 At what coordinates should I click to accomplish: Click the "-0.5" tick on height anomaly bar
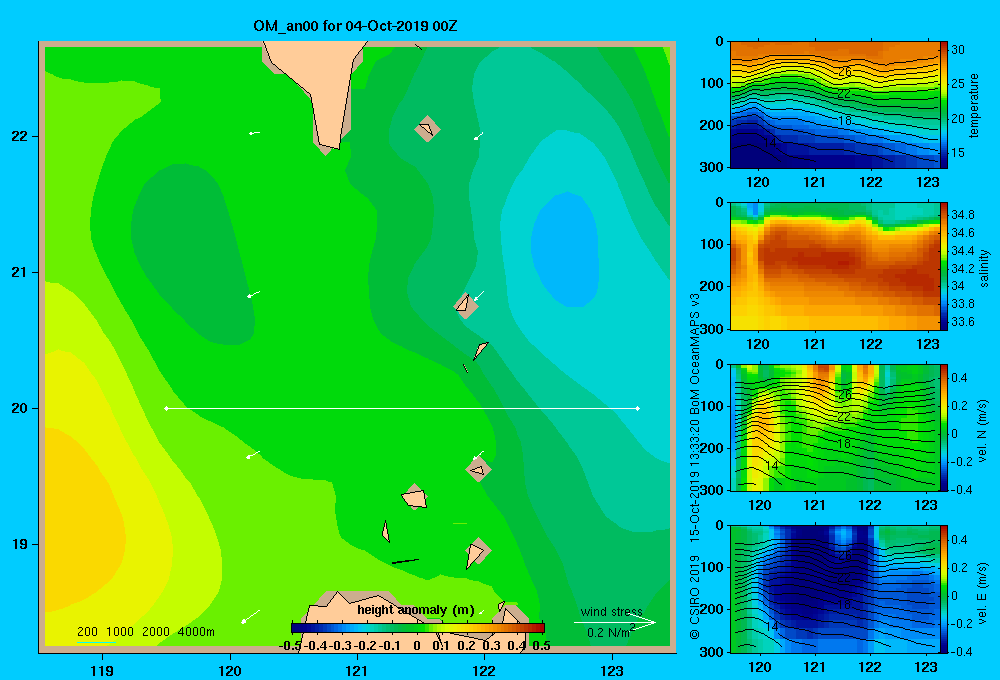tap(290, 646)
